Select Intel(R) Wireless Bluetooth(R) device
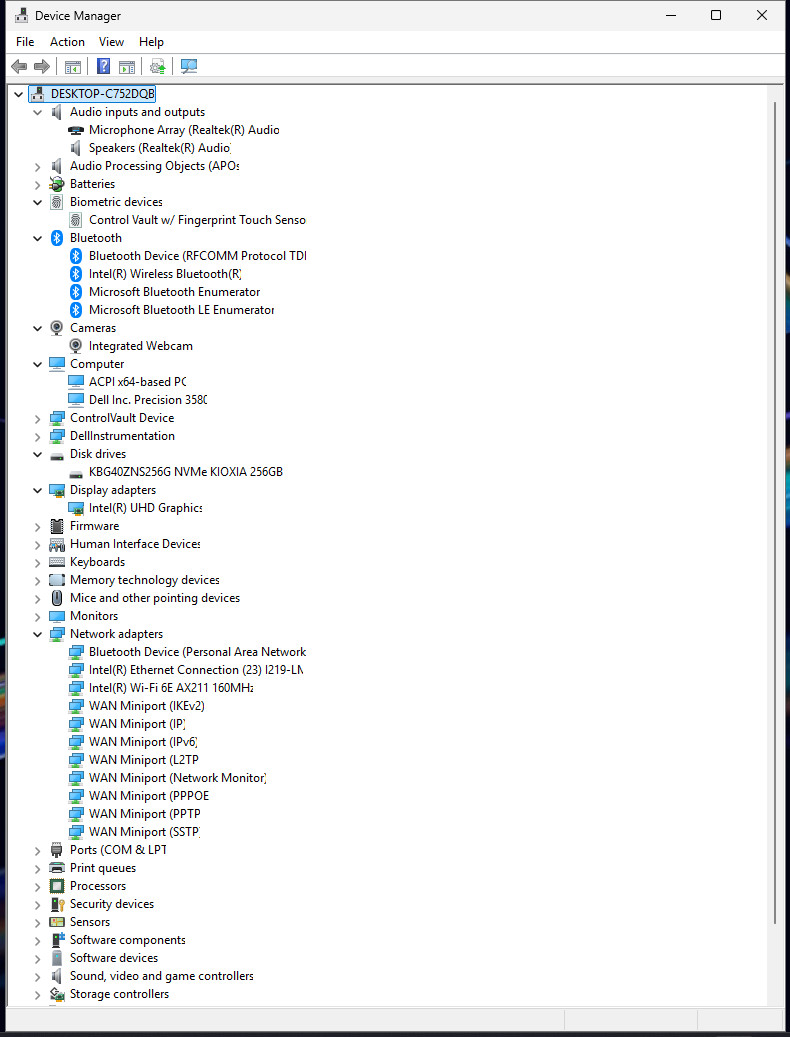 pyautogui.click(x=165, y=274)
